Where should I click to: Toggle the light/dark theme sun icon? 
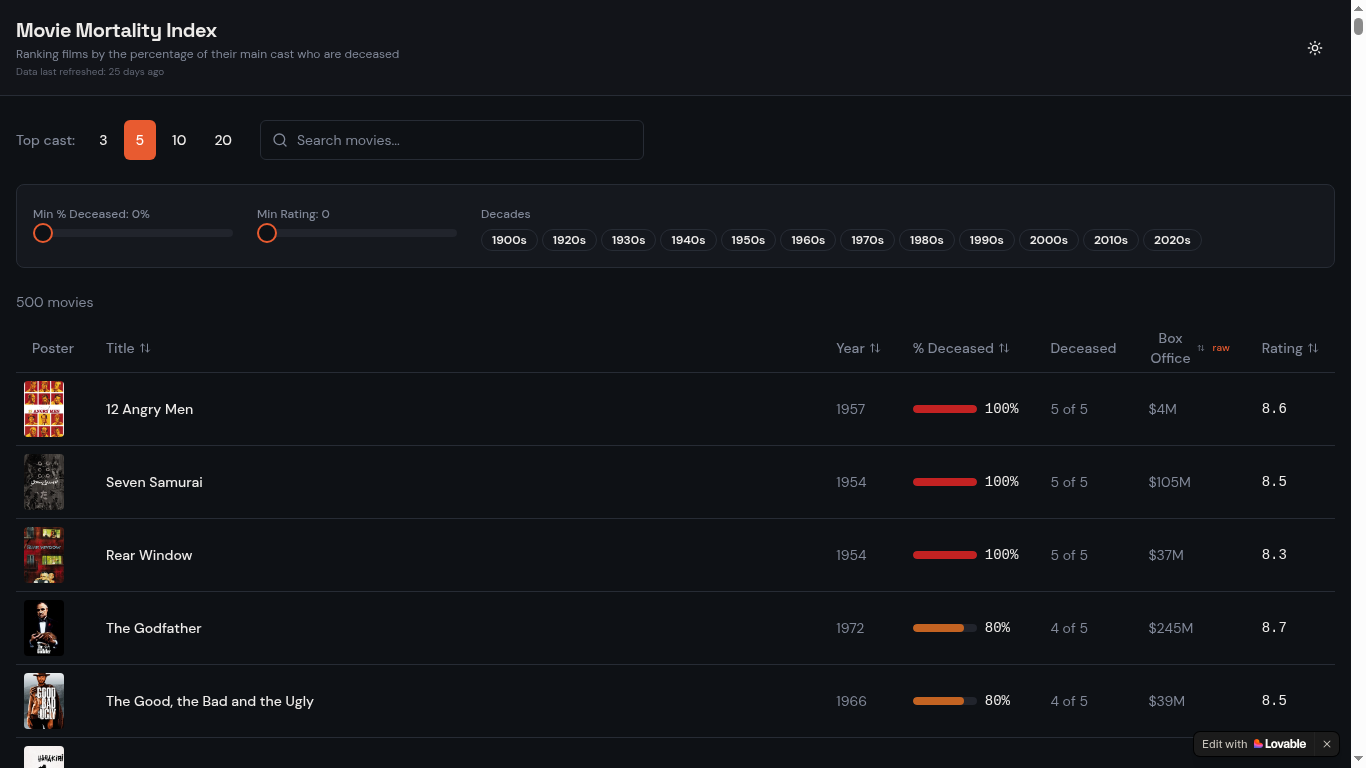point(1315,48)
